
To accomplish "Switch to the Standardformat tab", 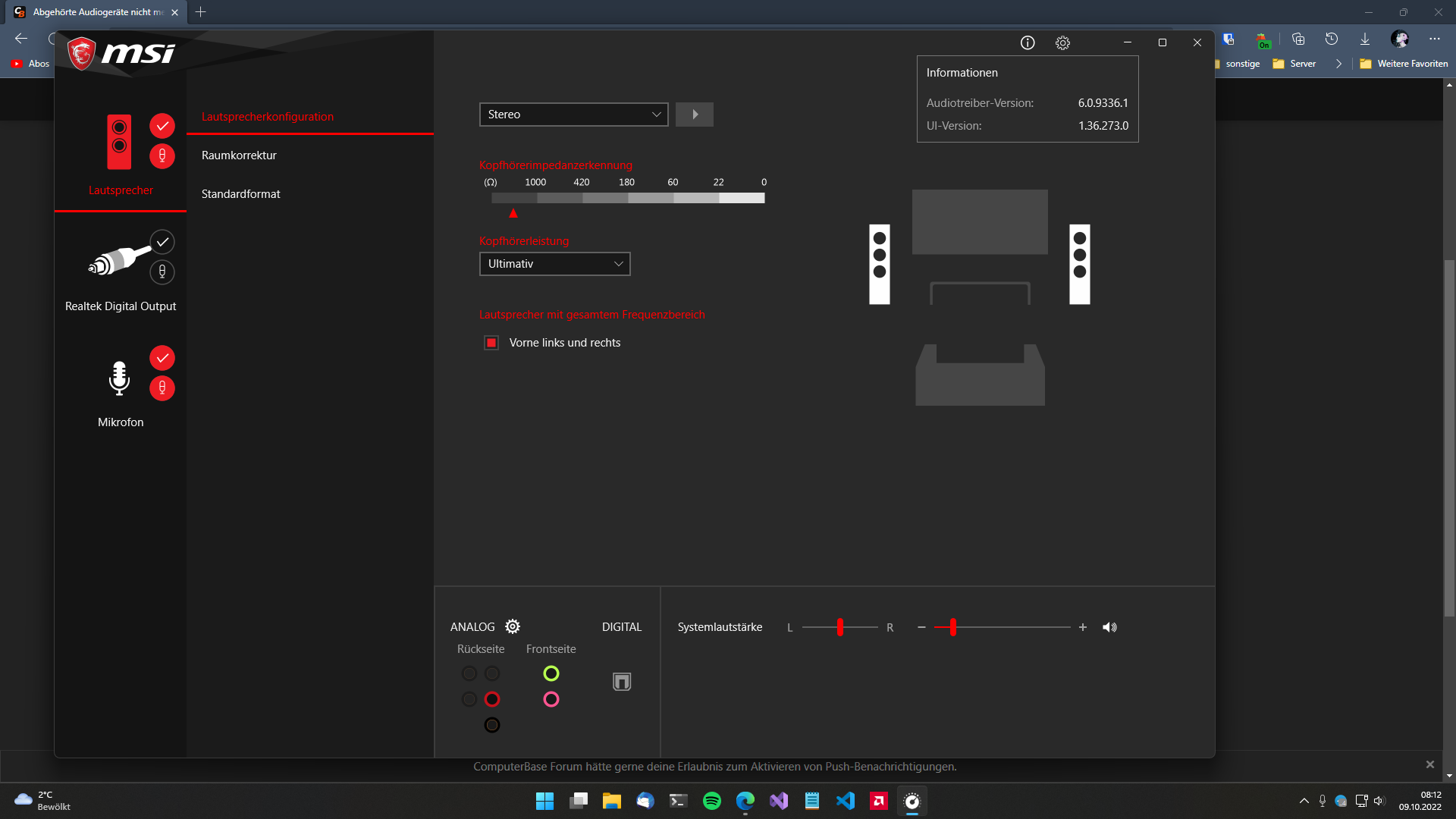I will pos(240,193).
